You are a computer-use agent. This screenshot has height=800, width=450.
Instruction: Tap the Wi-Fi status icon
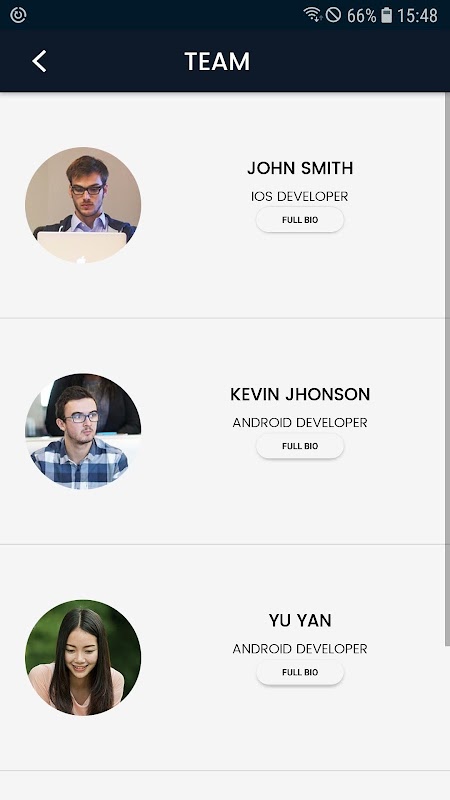pyautogui.click(x=312, y=14)
